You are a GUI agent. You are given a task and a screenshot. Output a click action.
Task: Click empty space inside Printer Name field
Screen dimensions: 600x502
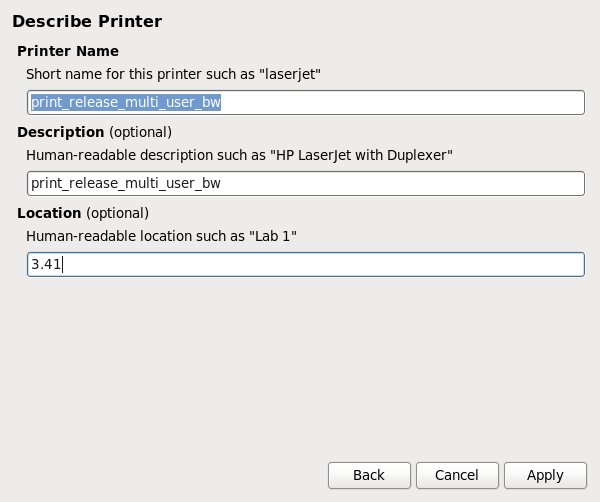[x=420, y=102]
